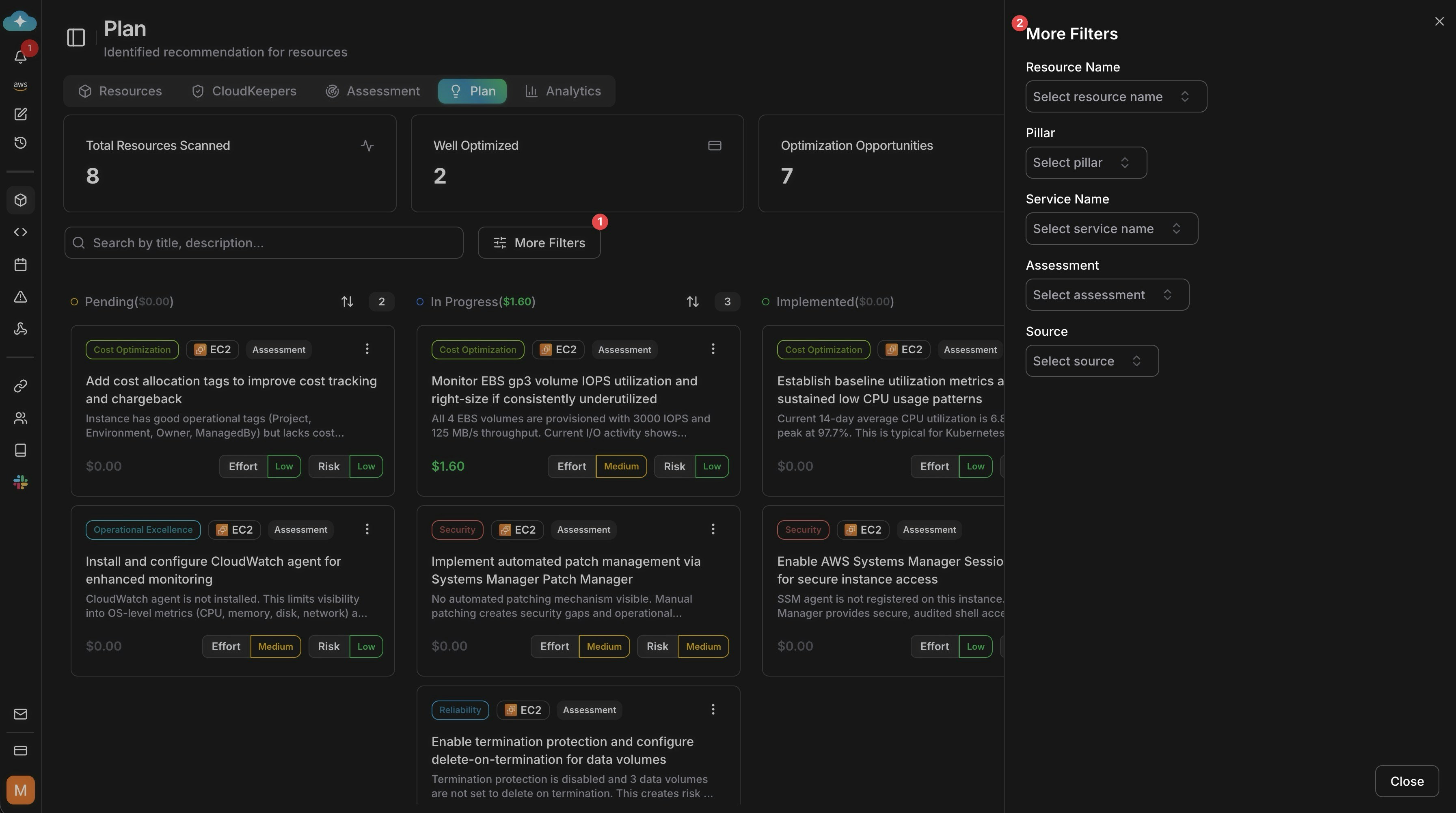Switch to the Analytics tab
Screen dimensions: 1456x813
click(x=563, y=91)
